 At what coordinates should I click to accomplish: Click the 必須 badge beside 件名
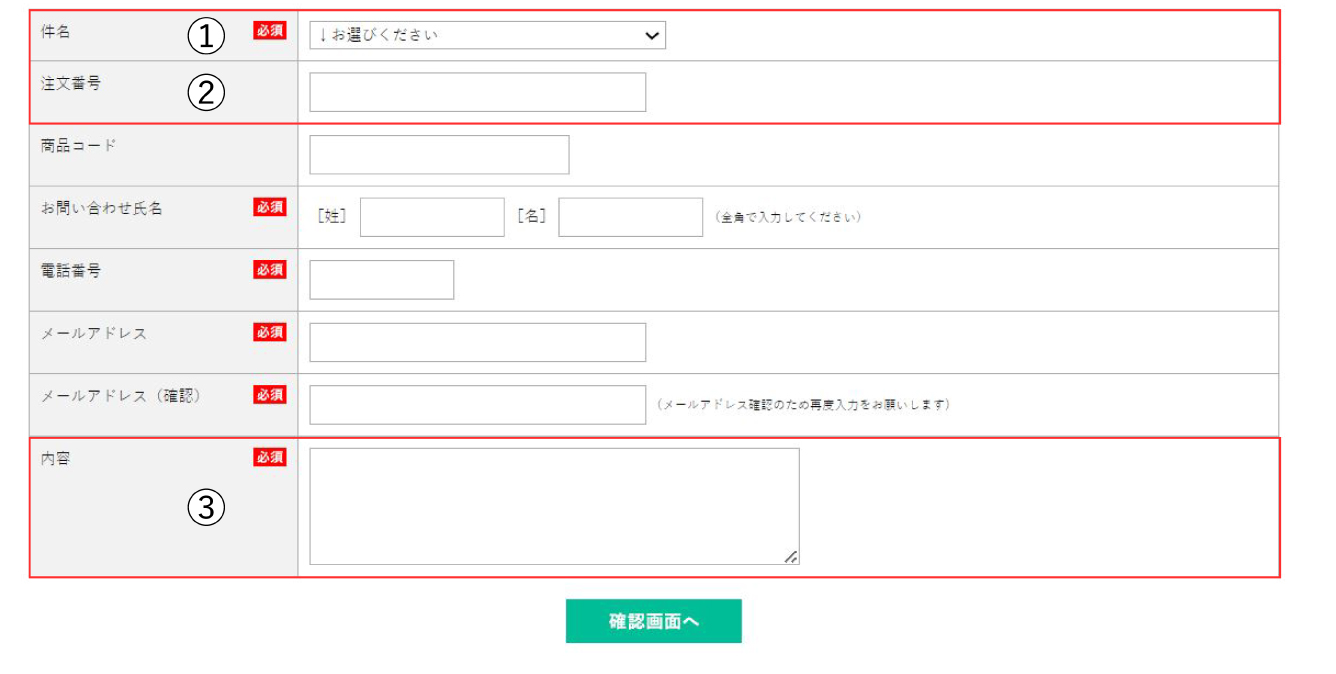(270, 31)
